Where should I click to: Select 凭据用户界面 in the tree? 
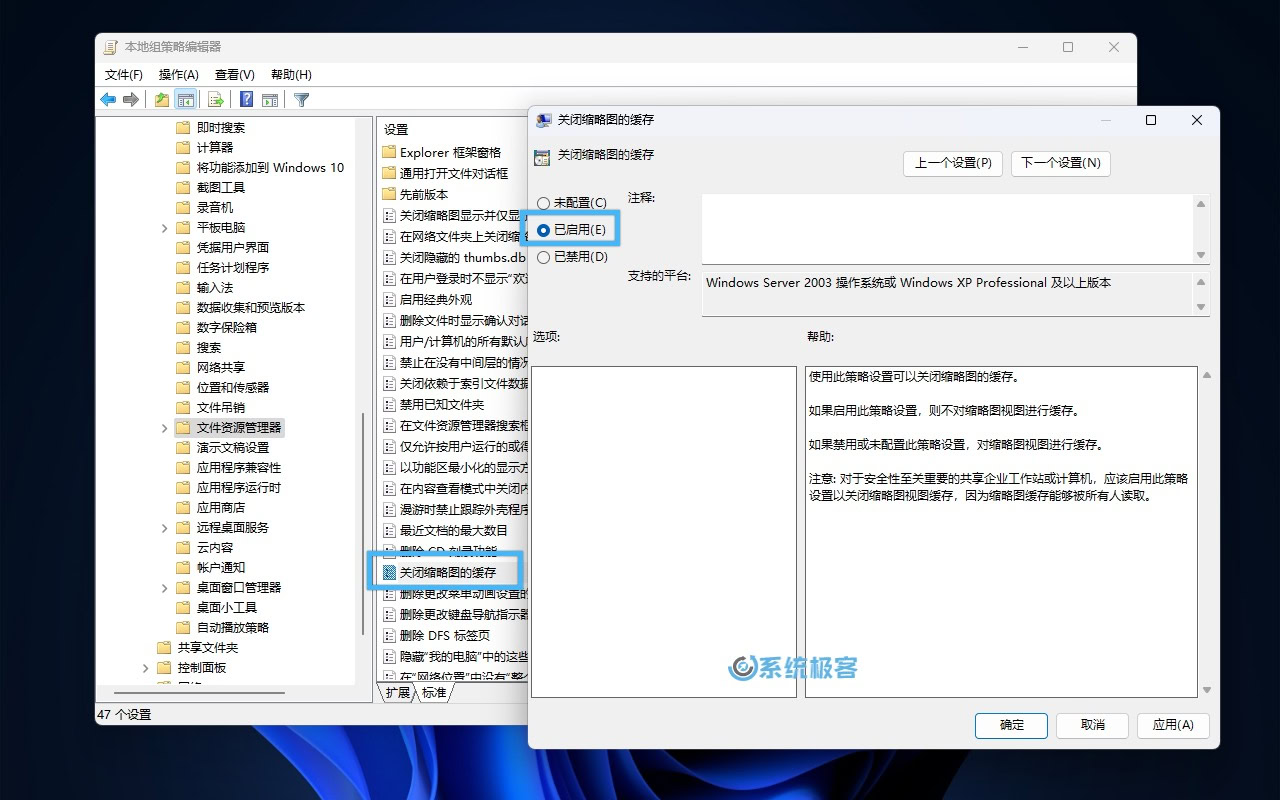(233, 247)
